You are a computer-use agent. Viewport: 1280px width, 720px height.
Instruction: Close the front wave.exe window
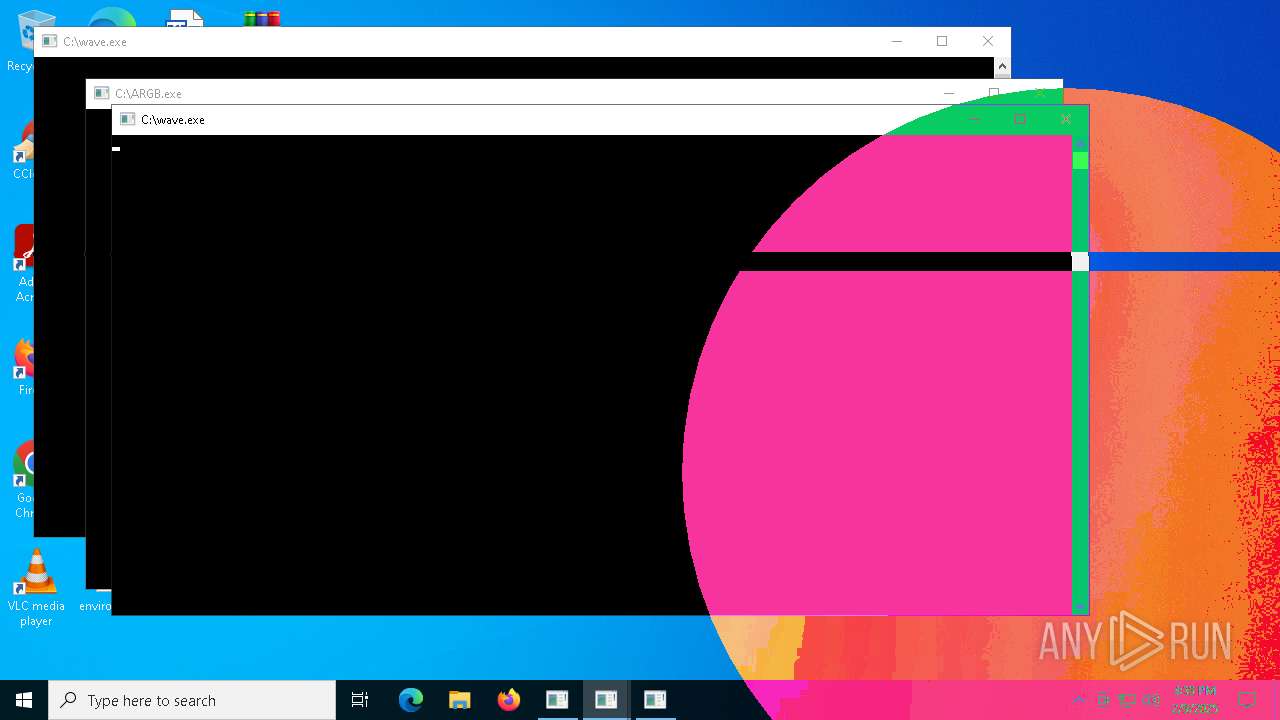tap(1066, 119)
